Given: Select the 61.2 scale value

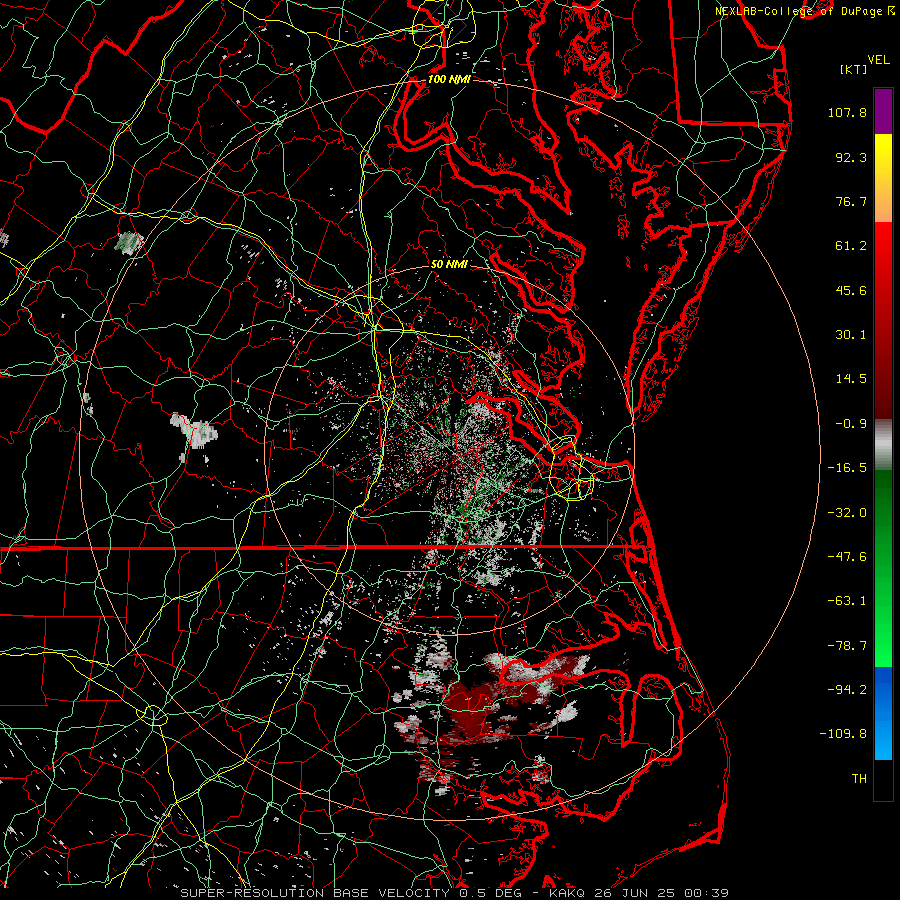Looking at the screenshot, I should (x=851, y=246).
